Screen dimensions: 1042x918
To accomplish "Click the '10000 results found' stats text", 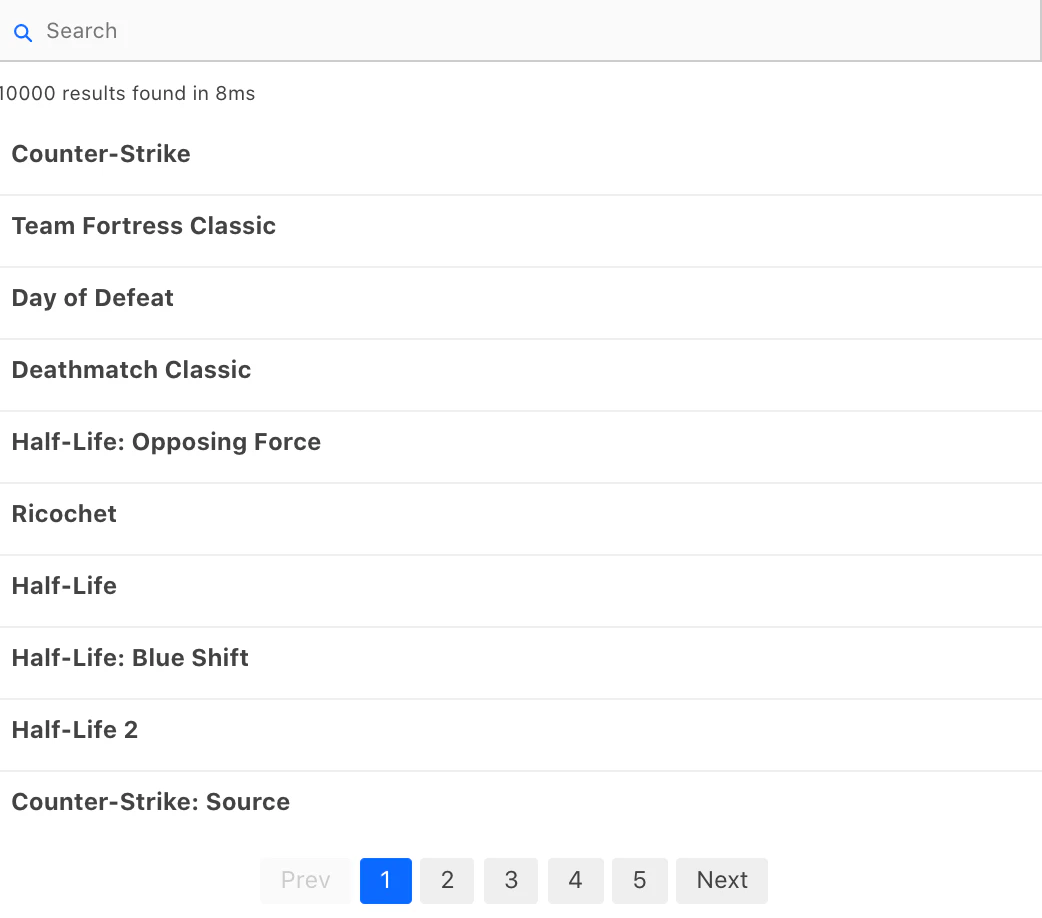I will [x=126, y=94].
